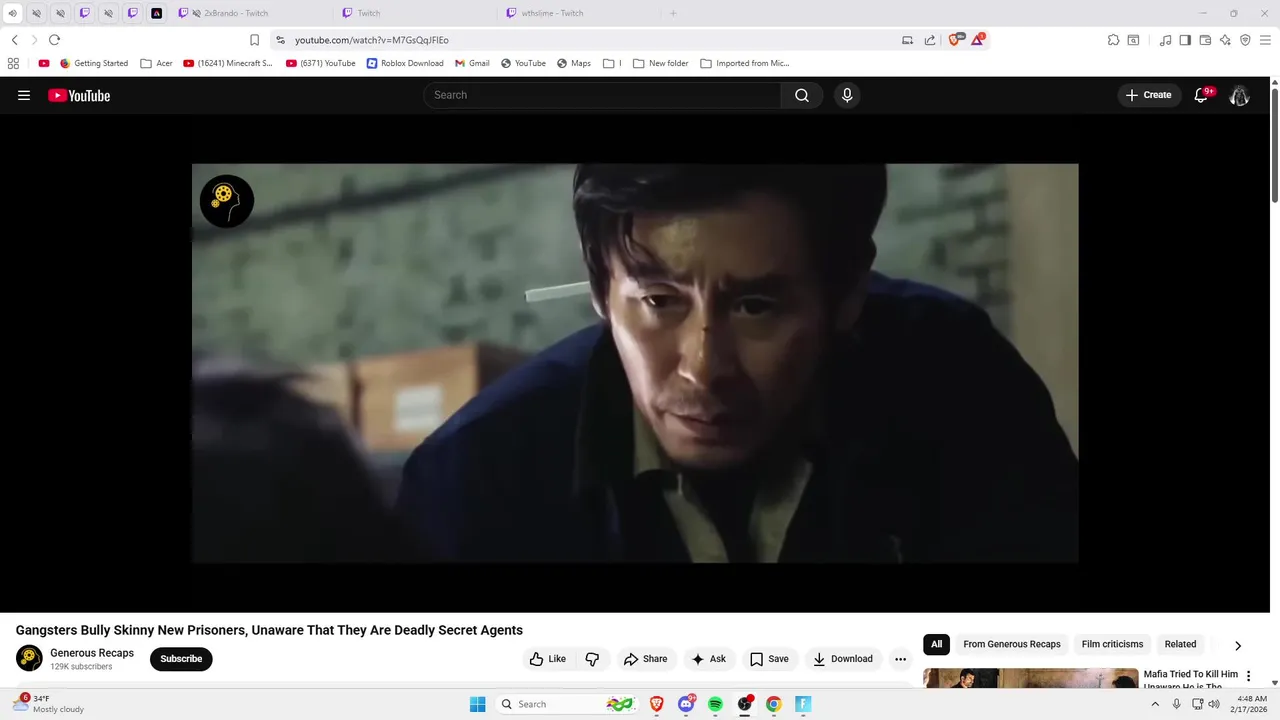The height and width of the screenshot is (720, 1280).
Task: Open Brave Wallet icon
Action: (1205, 40)
